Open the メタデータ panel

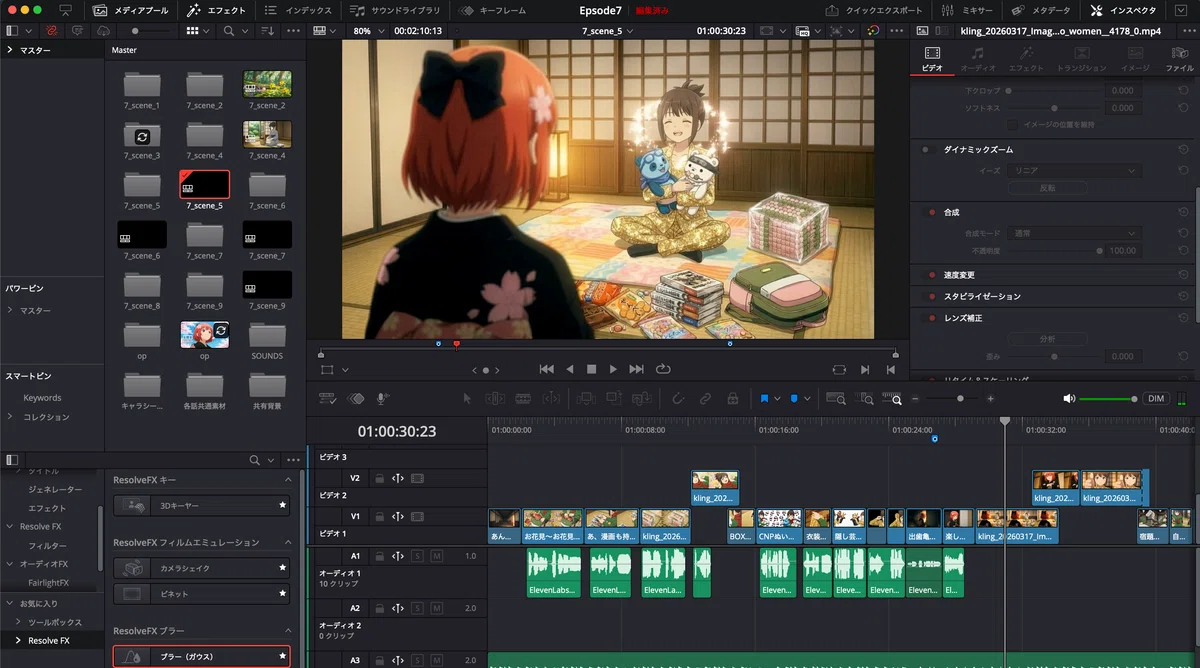(x=1041, y=10)
